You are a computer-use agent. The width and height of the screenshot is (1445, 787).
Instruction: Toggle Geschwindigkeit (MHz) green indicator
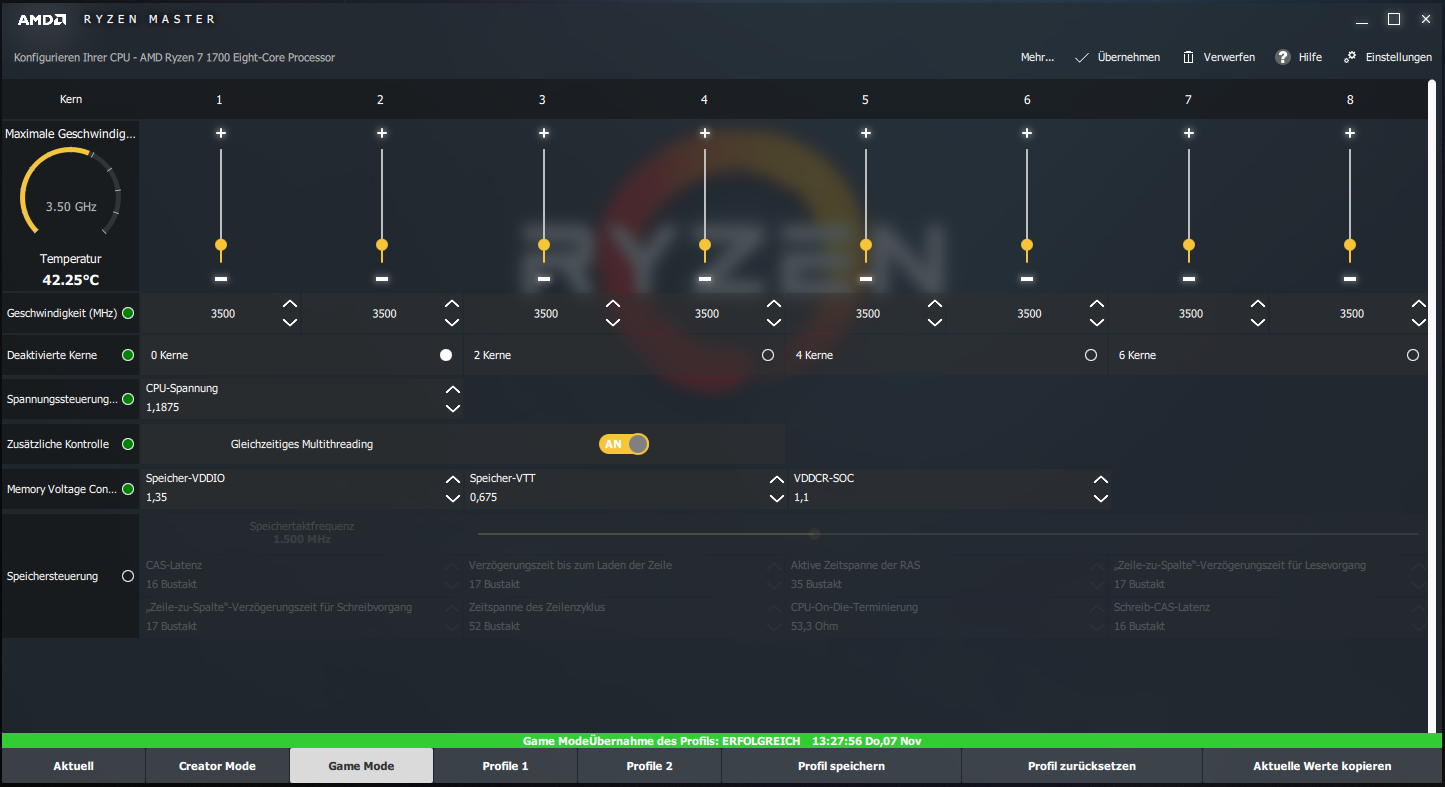coord(128,313)
